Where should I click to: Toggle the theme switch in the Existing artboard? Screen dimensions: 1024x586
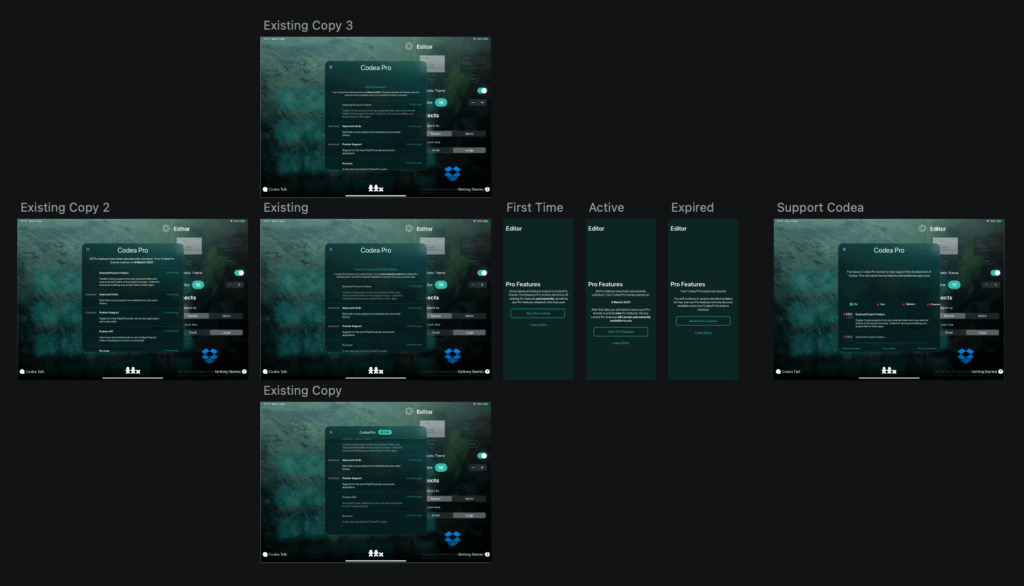(482, 273)
